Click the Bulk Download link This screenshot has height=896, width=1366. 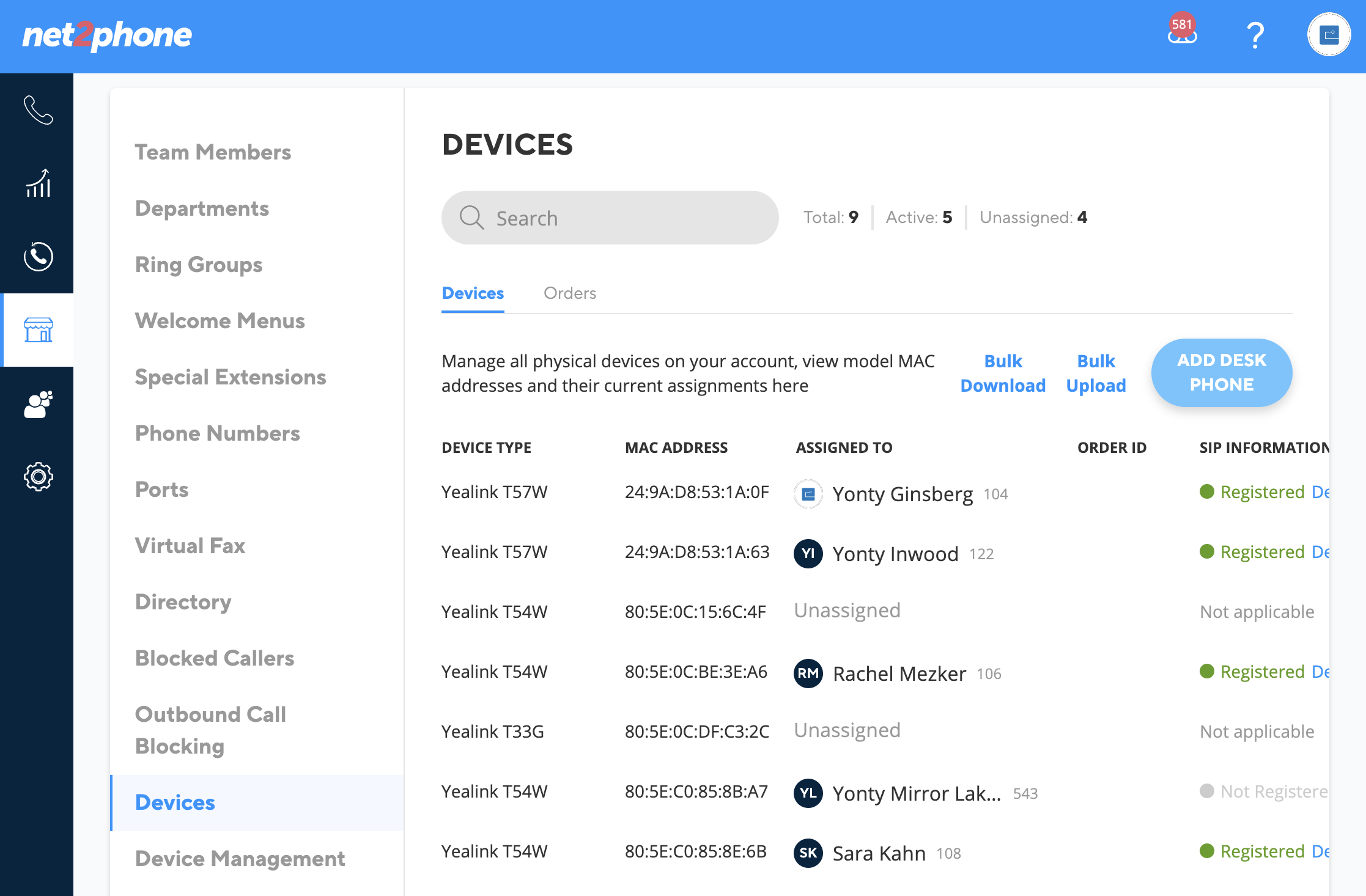1003,373
